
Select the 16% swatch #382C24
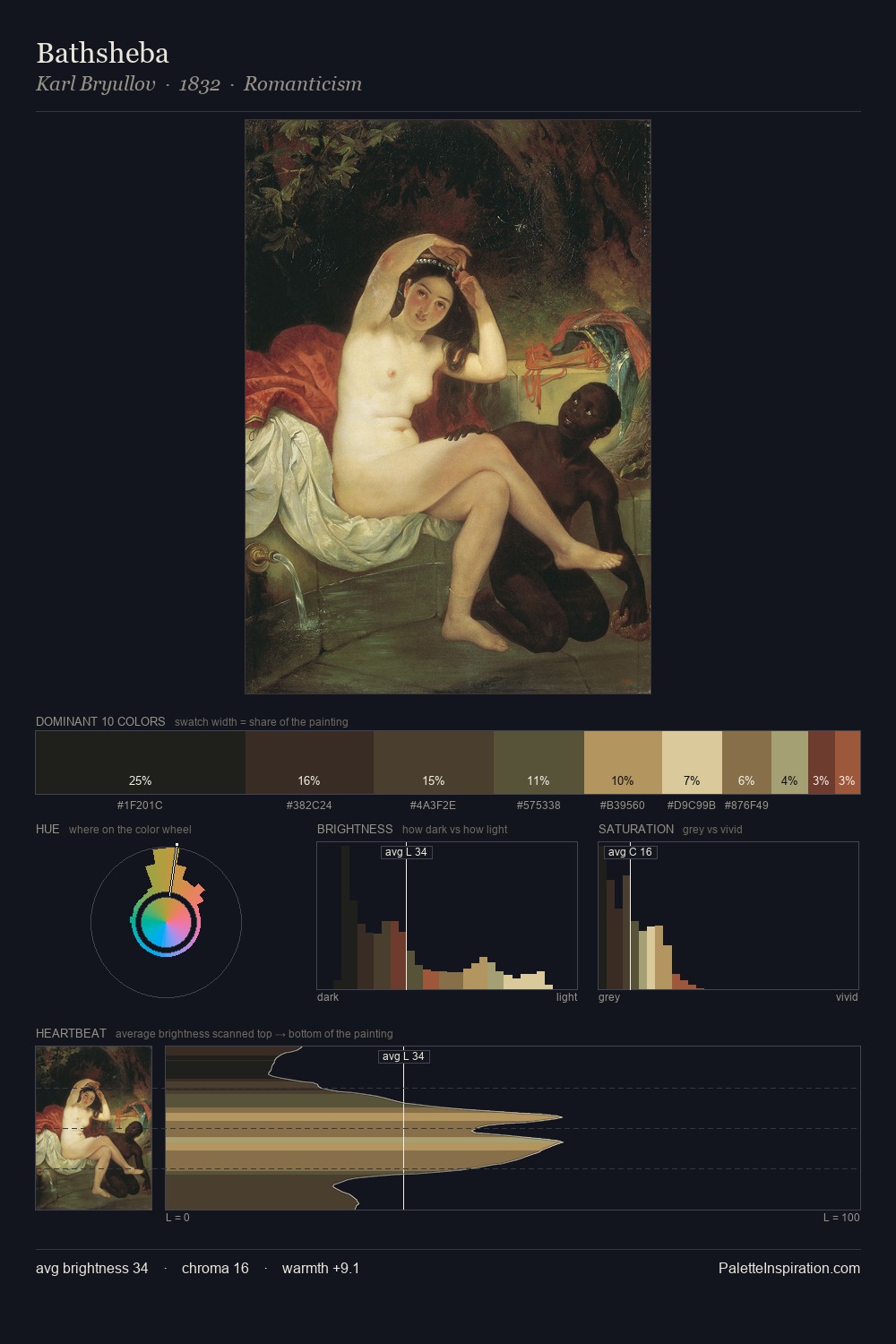click(309, 762)
